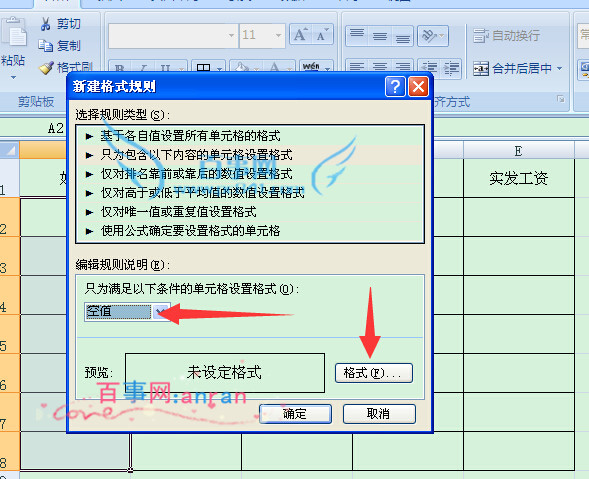Click the Top Align icon
This screenshot has height=479, width=589.
[x=357, y=36]
